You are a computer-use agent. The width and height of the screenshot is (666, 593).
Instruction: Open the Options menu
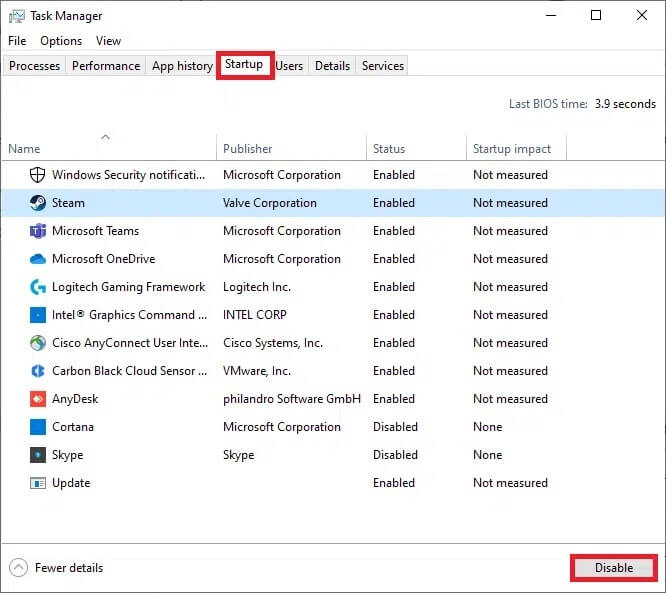(61, 41)
